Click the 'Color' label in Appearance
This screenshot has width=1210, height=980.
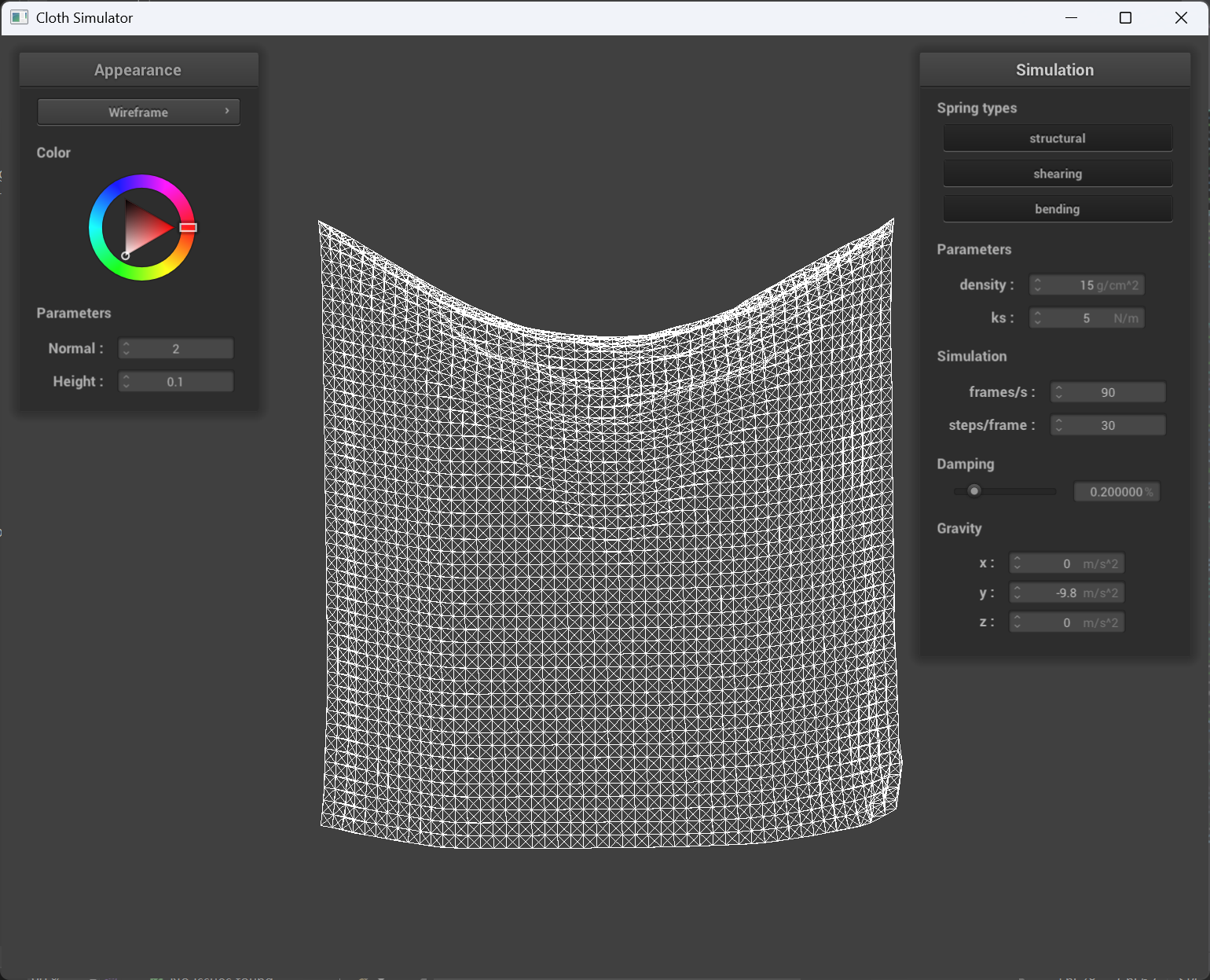pyautogui.click(x=53, y=152)
